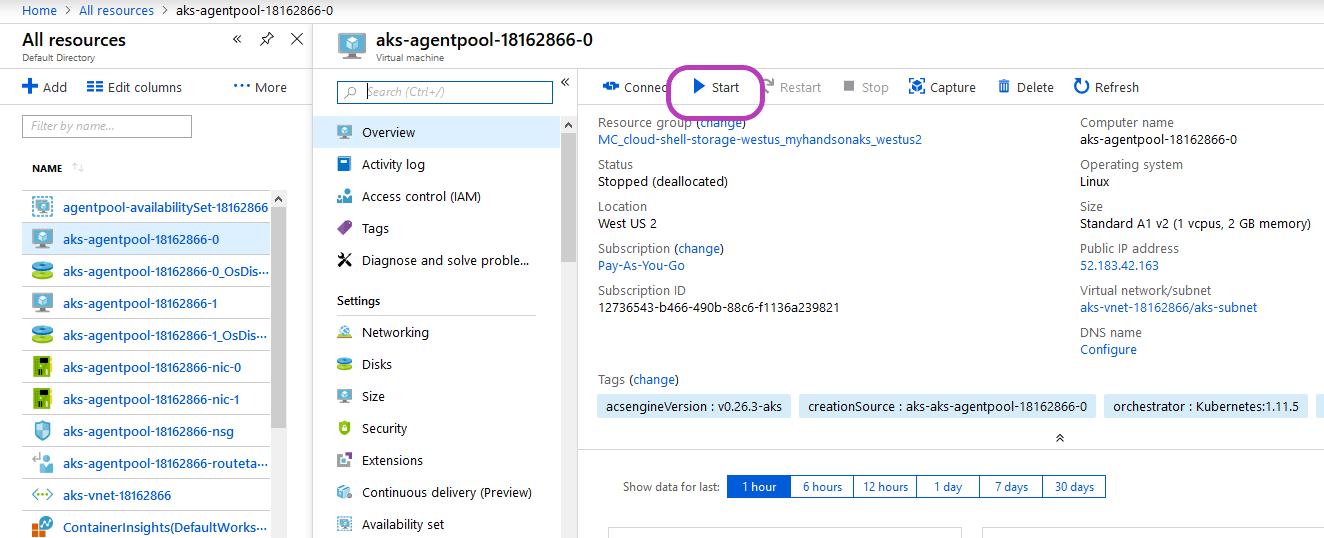Select the 30 days time range
The width and height of the screenshot is (1324, 538).
(x=1074, y=487)
